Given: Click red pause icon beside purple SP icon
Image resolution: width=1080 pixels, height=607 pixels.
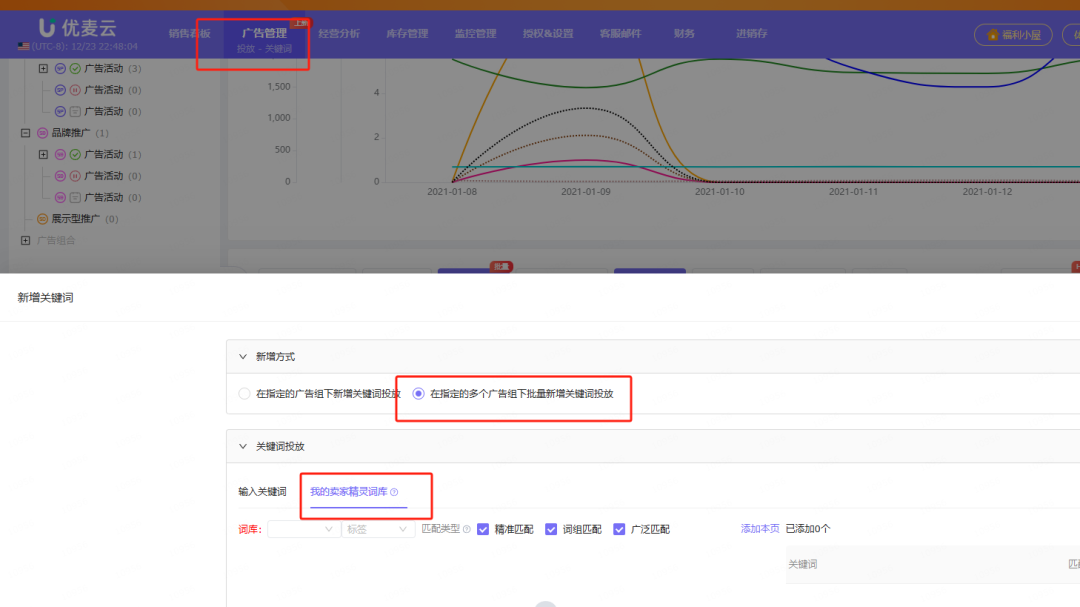Looking at the screenshot, I should point(75,90).
